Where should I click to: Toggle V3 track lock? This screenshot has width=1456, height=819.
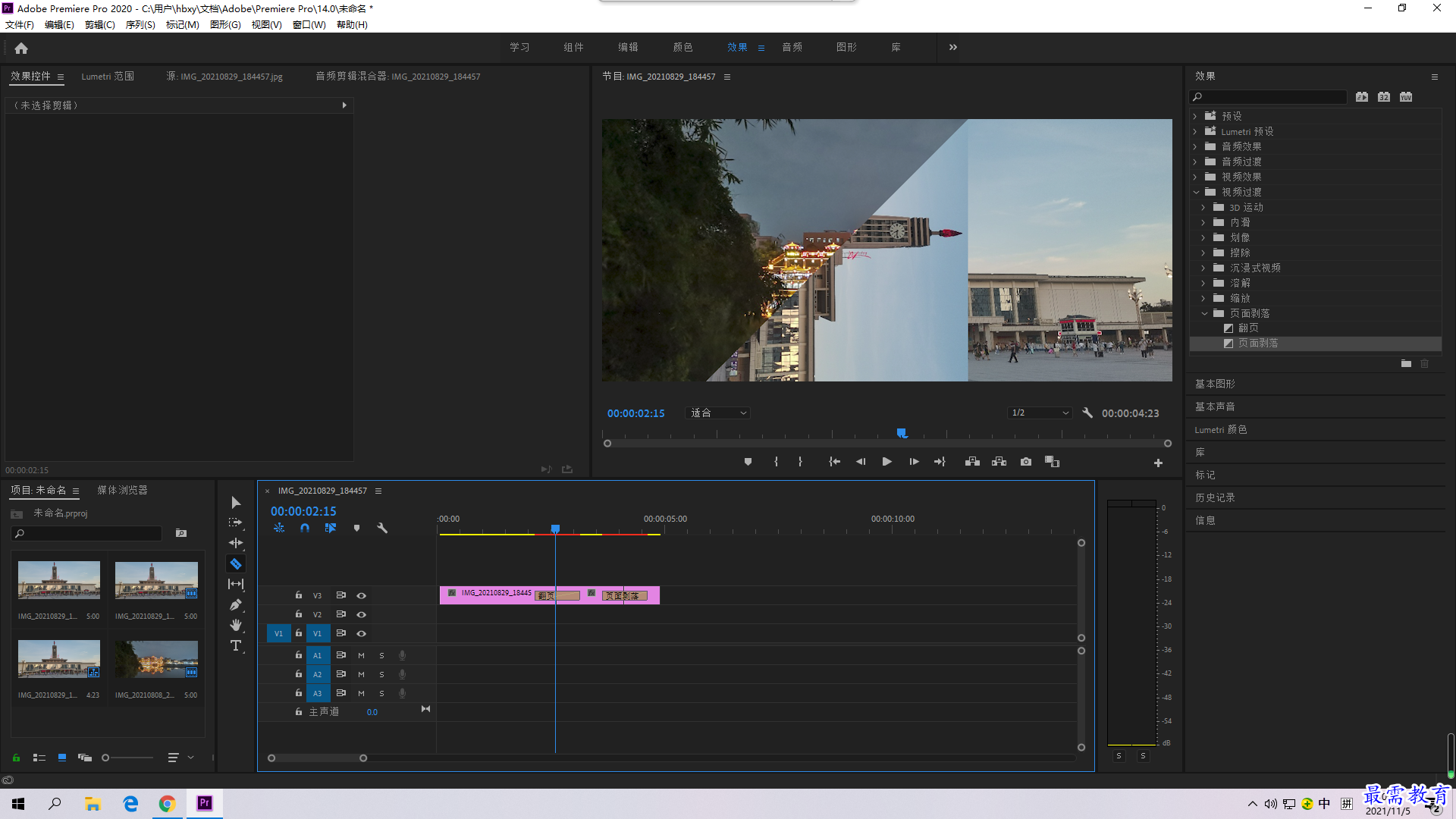click(298, 595)
